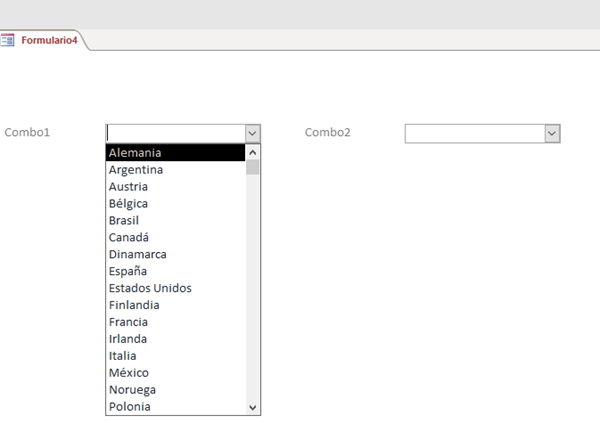Collapse the Combo1 dropdown arrow
600x448 pixels.
tap(252, 134)
